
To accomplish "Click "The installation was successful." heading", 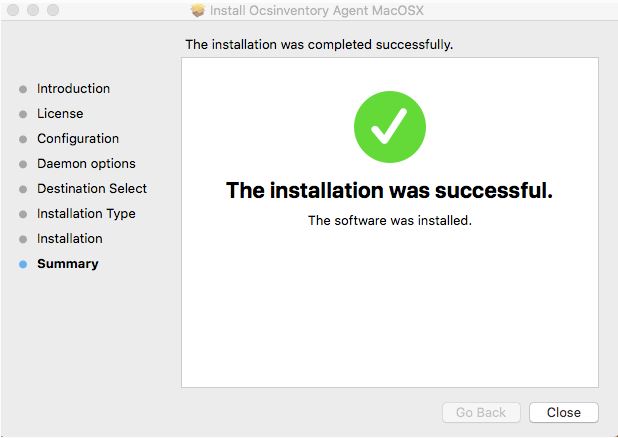I will click(x=389, y=190).
